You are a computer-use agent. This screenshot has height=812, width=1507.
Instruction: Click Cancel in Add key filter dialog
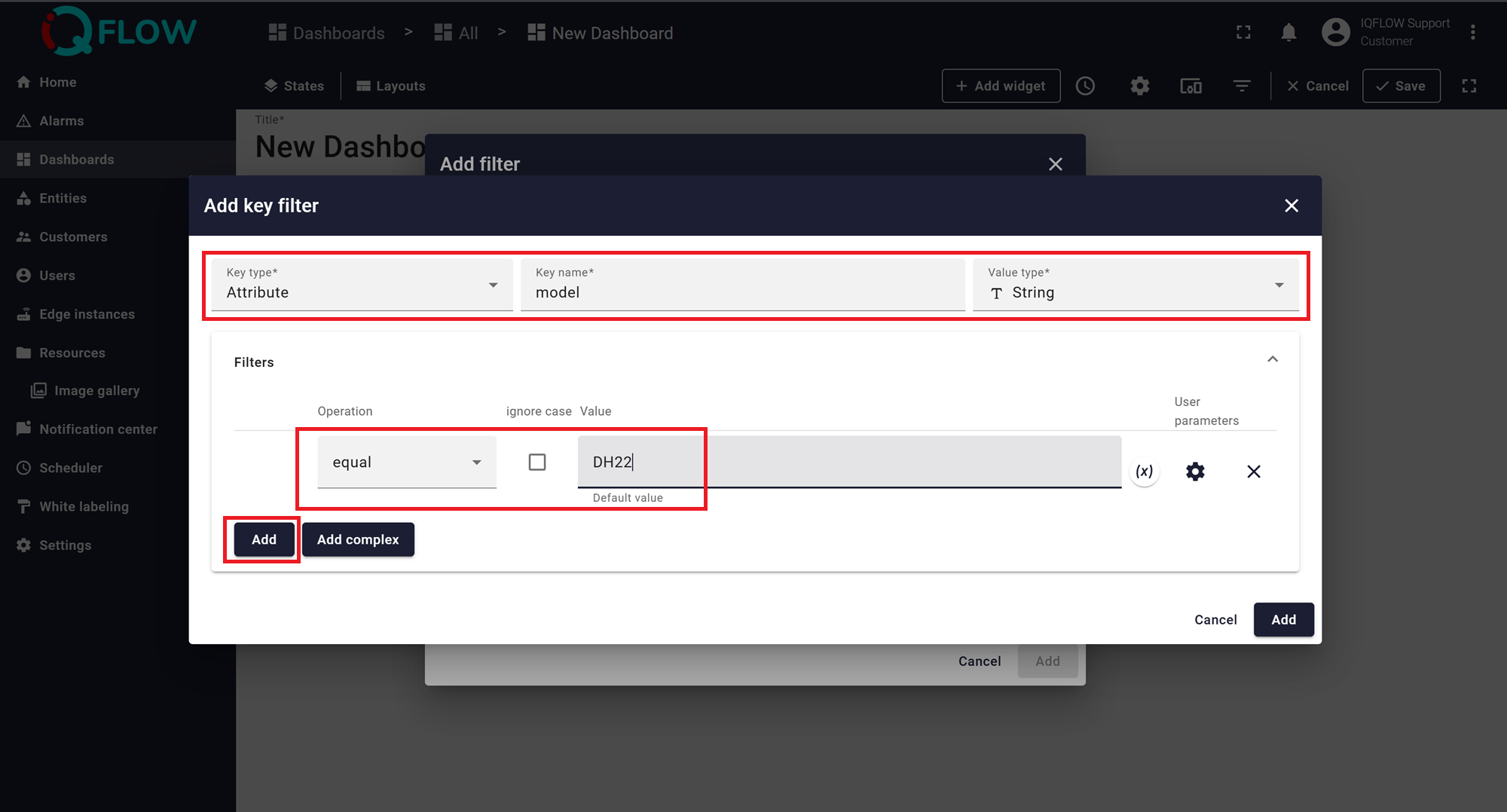[1215, 619]
